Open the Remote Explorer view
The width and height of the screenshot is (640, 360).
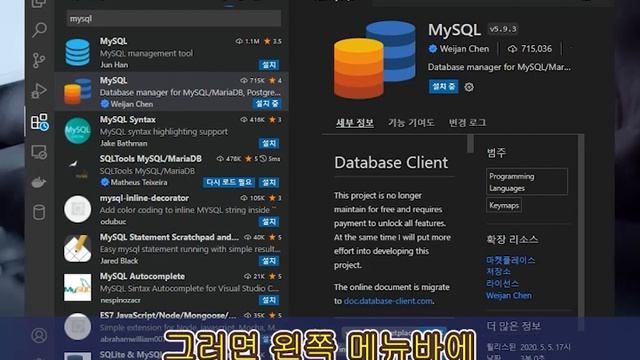(x=39, y=152)
